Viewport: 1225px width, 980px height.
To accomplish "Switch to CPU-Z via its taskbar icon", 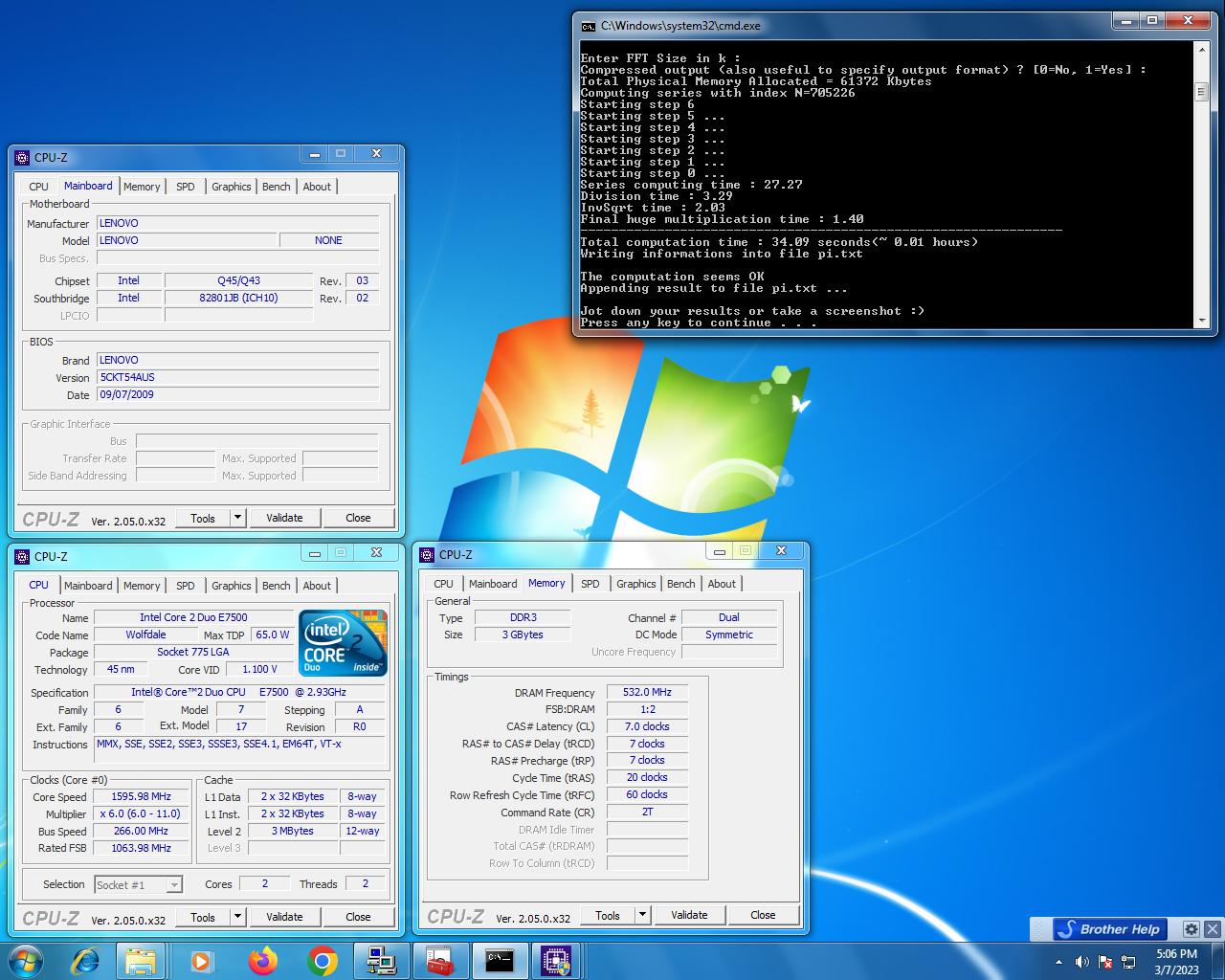I will tap(556, 960).
